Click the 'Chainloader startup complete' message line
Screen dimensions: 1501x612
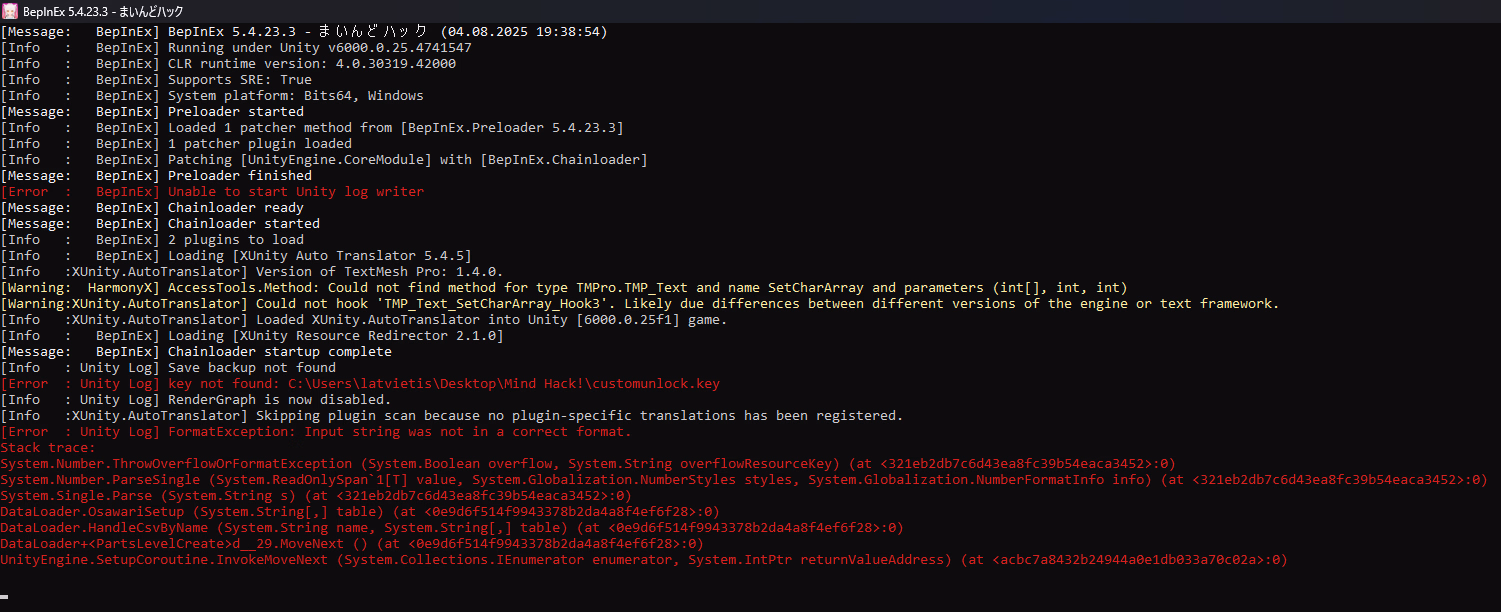[279, 352]
